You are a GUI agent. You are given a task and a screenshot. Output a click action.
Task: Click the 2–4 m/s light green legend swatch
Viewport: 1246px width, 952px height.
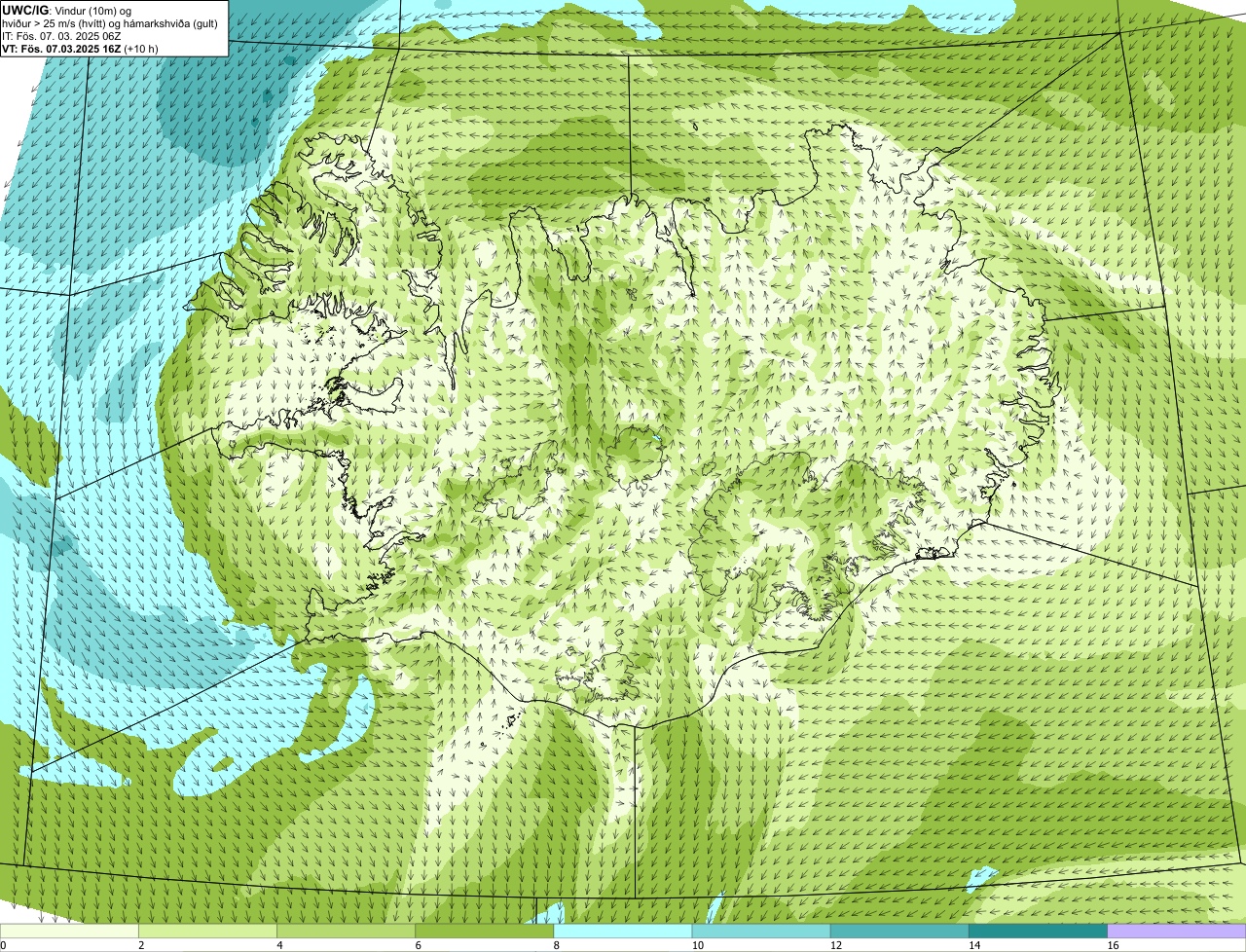208,931
